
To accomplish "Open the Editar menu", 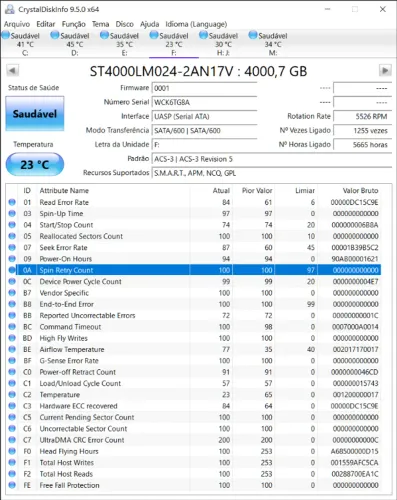I will pos(46,24).
